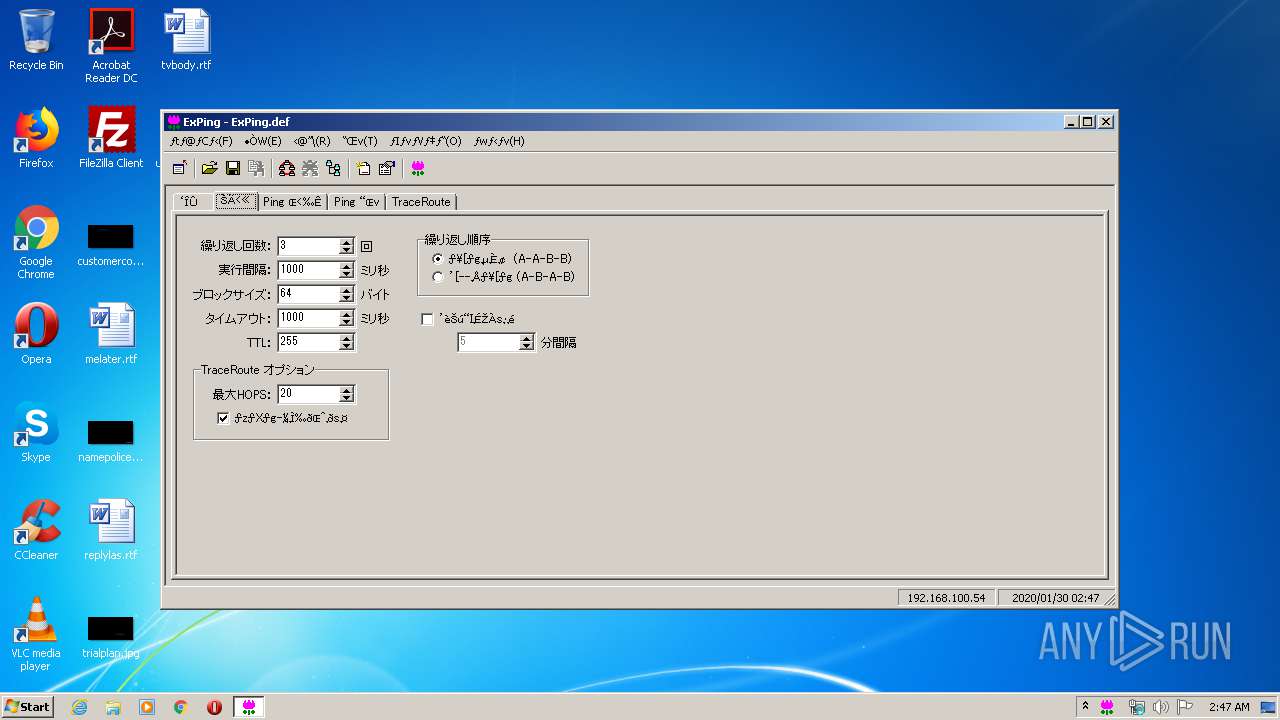Open the Opera desktop shortcut
Screen dimensions: 1280x720
[36, 334]
